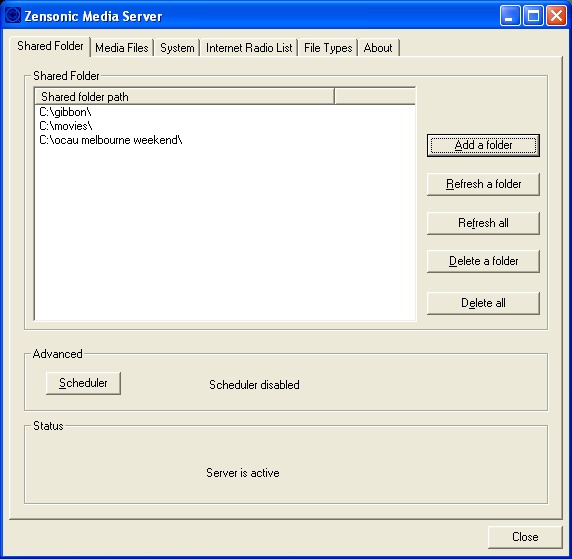Close the window with the red X
Screen dimensions: 572x559
click(556, 16)
